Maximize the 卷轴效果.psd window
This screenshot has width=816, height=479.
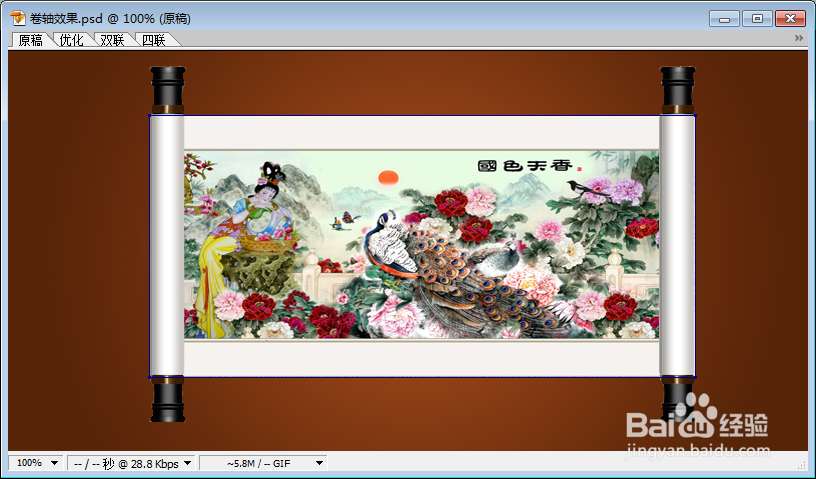pos(757,19)
